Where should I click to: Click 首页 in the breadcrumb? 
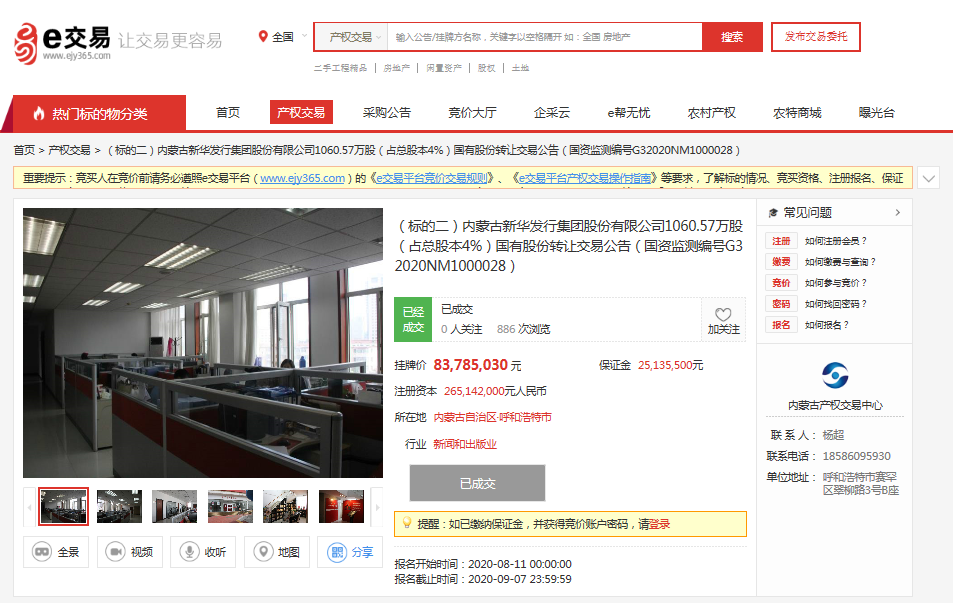coord(24,150)
